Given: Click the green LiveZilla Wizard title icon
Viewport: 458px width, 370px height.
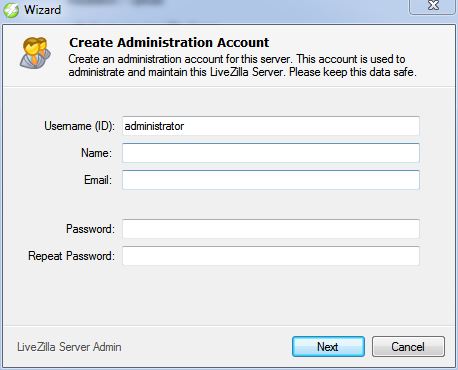Looking at the screenshot, I should (11, 10).
